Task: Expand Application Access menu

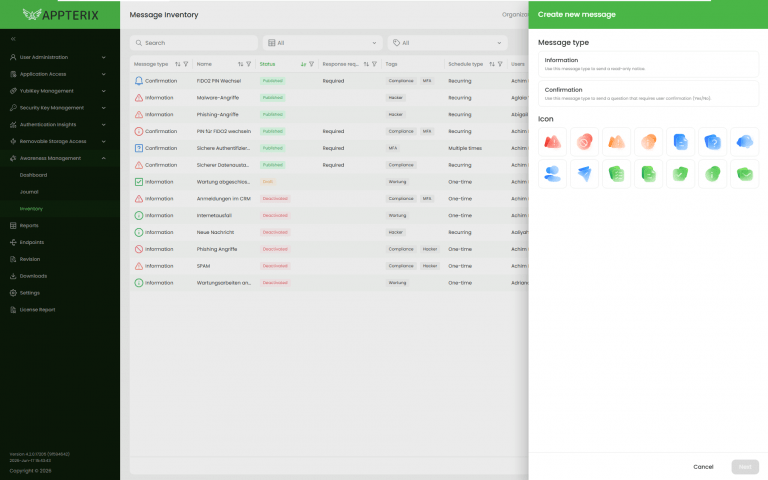Action: point(60,74)
